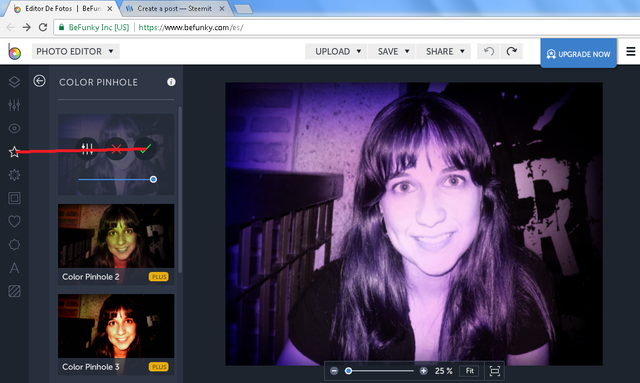Screen dimensions: 640x383
Task: Cancel the effect with red X
Action: tap(116, 149)
